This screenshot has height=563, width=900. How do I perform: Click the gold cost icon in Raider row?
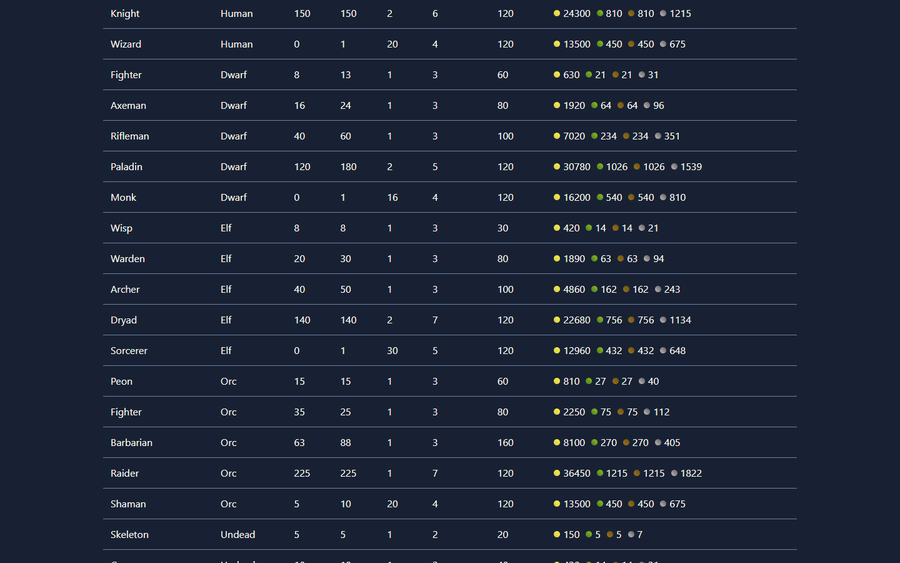coord(557,473)
